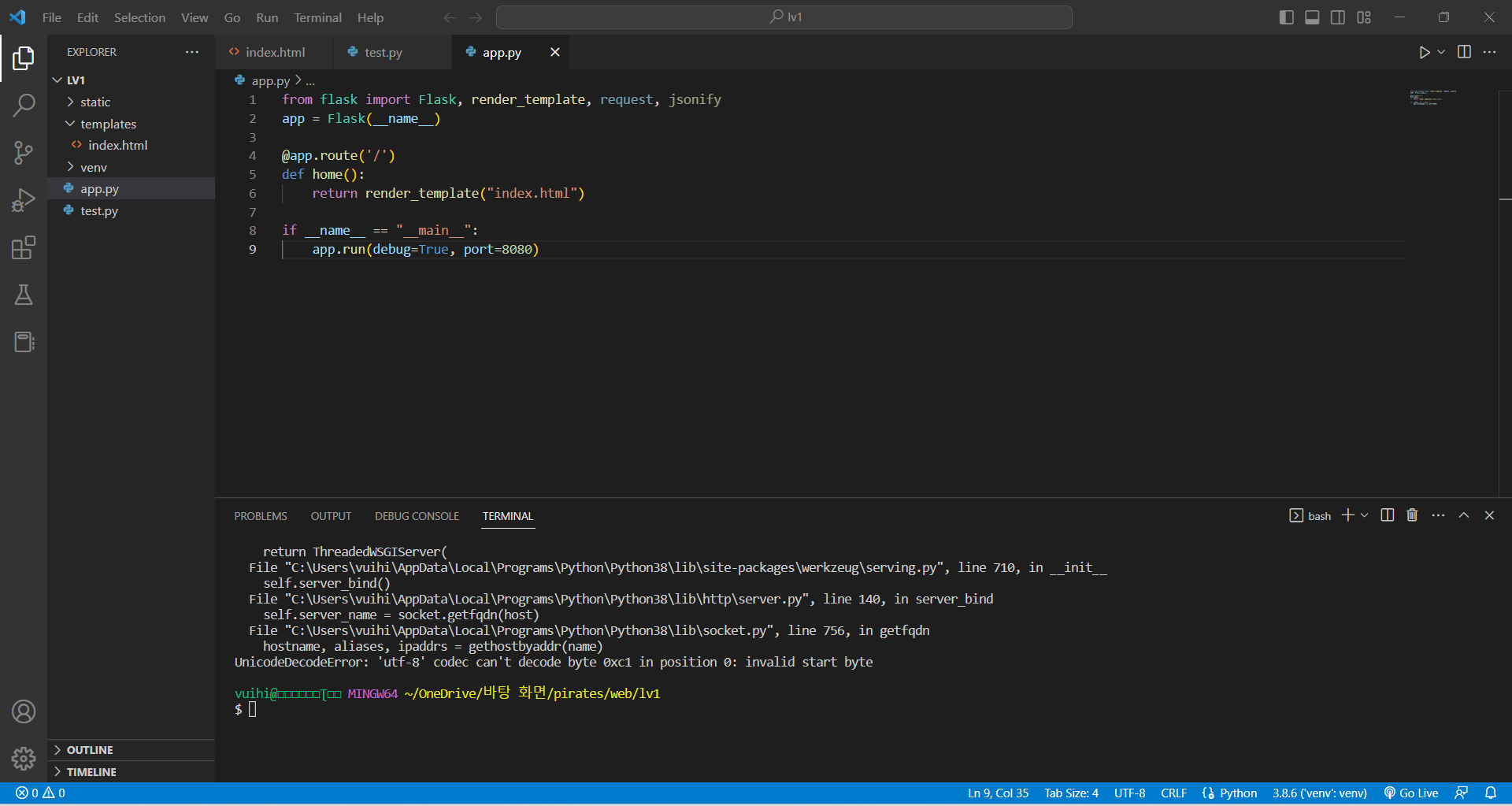Go forward with navigation arrow
This screenshot has width=1512, height=806.
(x=476, y=17)
